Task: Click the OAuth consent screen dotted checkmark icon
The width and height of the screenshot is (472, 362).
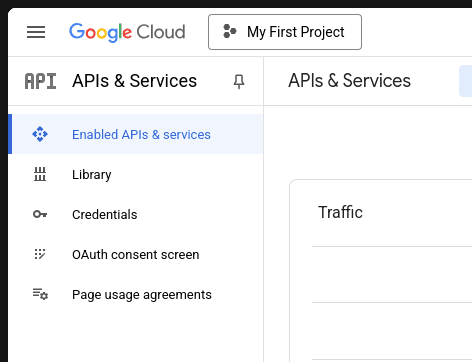Action: point(40,254)
